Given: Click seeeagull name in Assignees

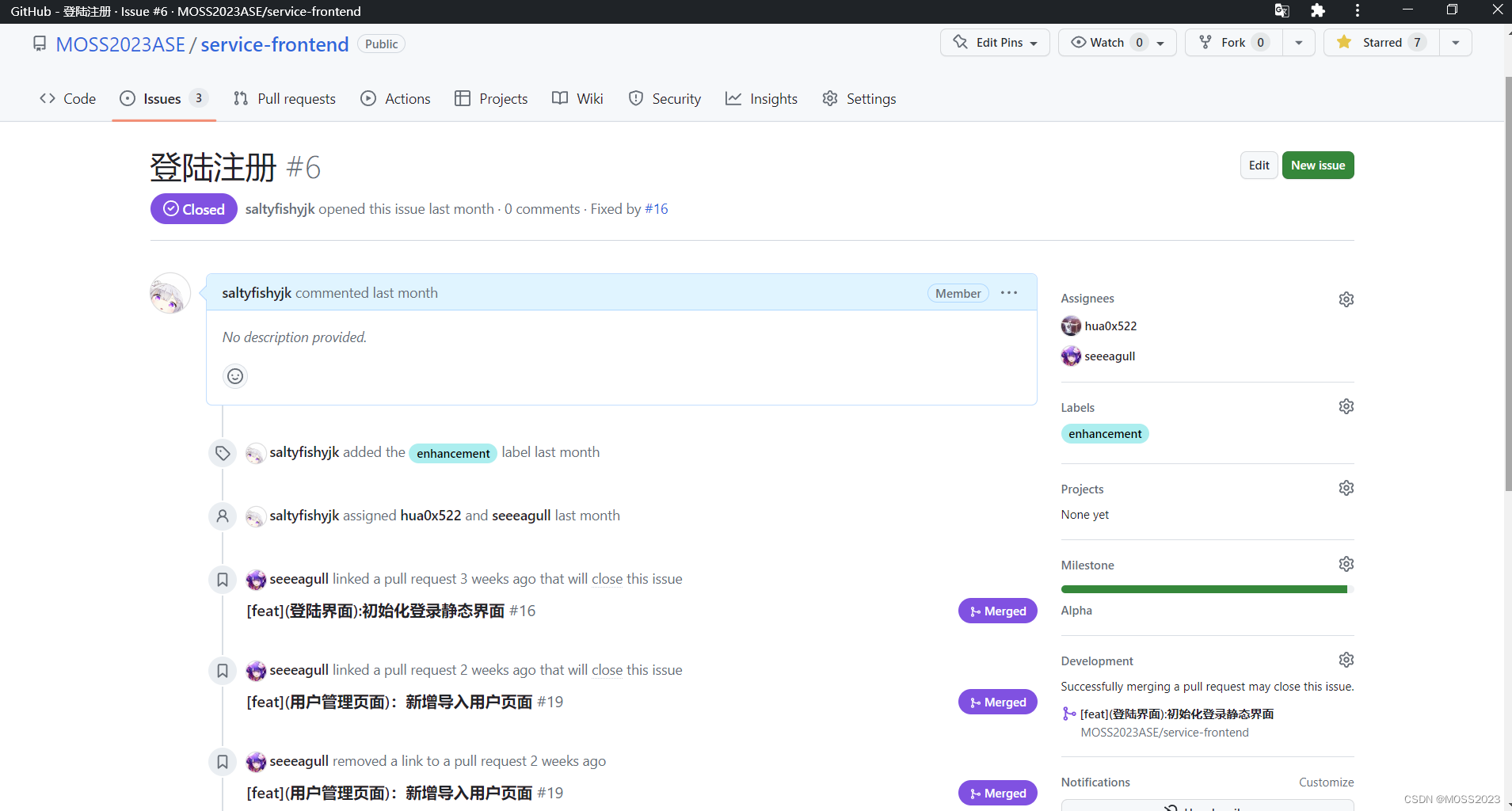Looking at the screenshot, I should (x=1110, y=356).
